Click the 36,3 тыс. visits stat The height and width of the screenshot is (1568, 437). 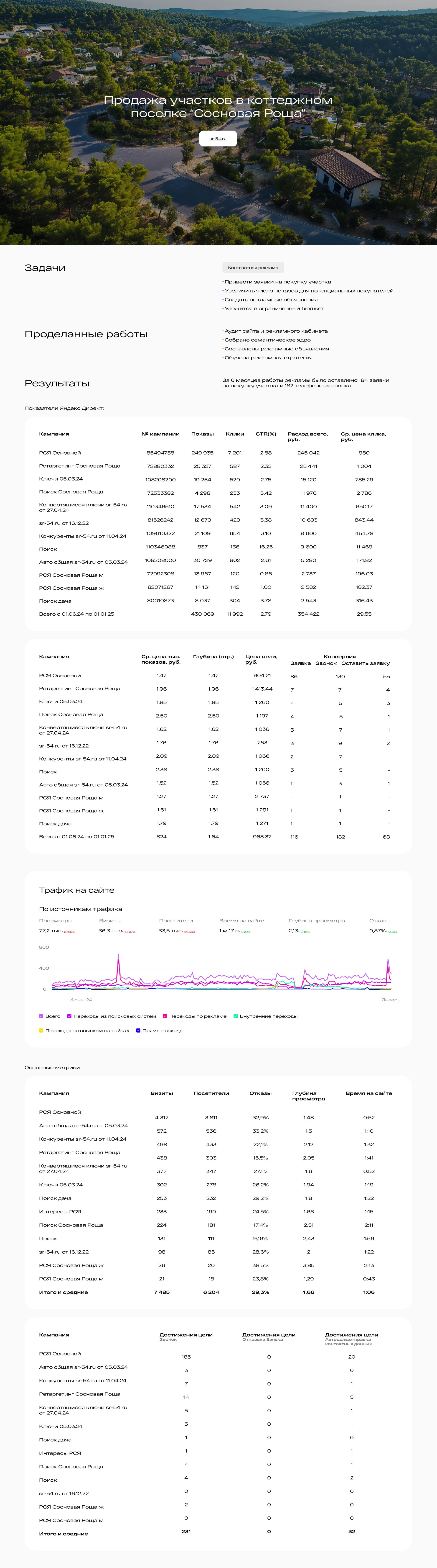(x=117, y=931)
